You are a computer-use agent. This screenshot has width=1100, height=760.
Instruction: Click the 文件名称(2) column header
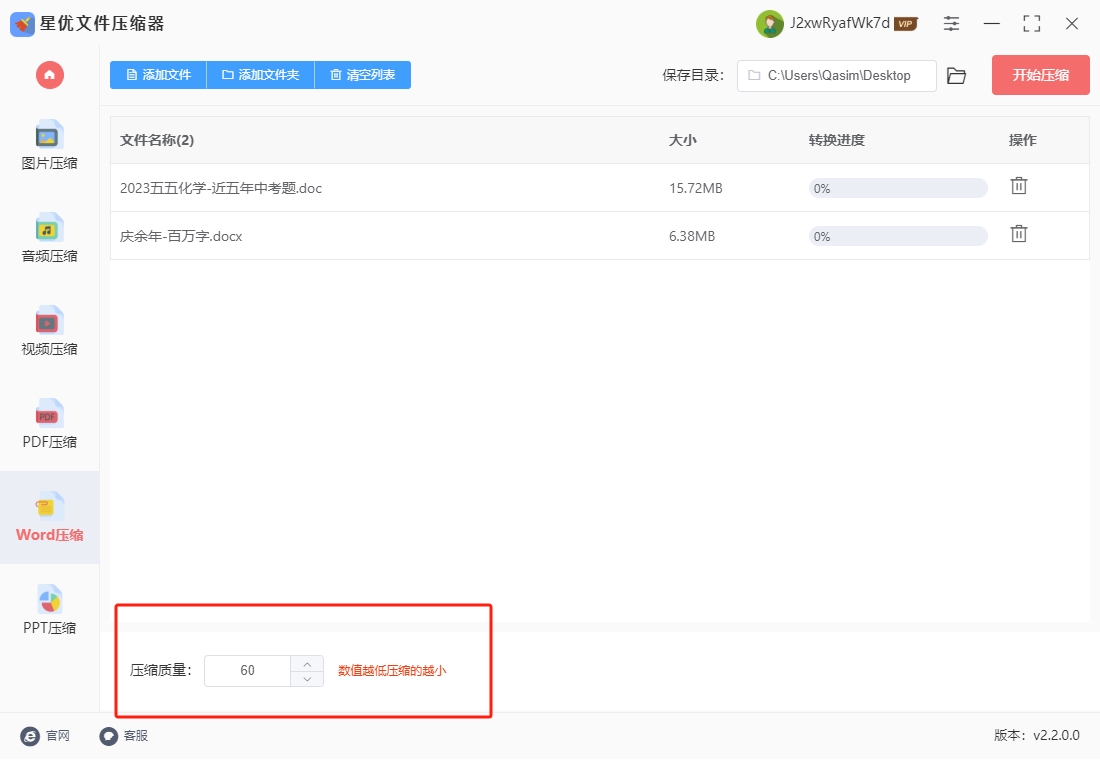pos(157,140)
